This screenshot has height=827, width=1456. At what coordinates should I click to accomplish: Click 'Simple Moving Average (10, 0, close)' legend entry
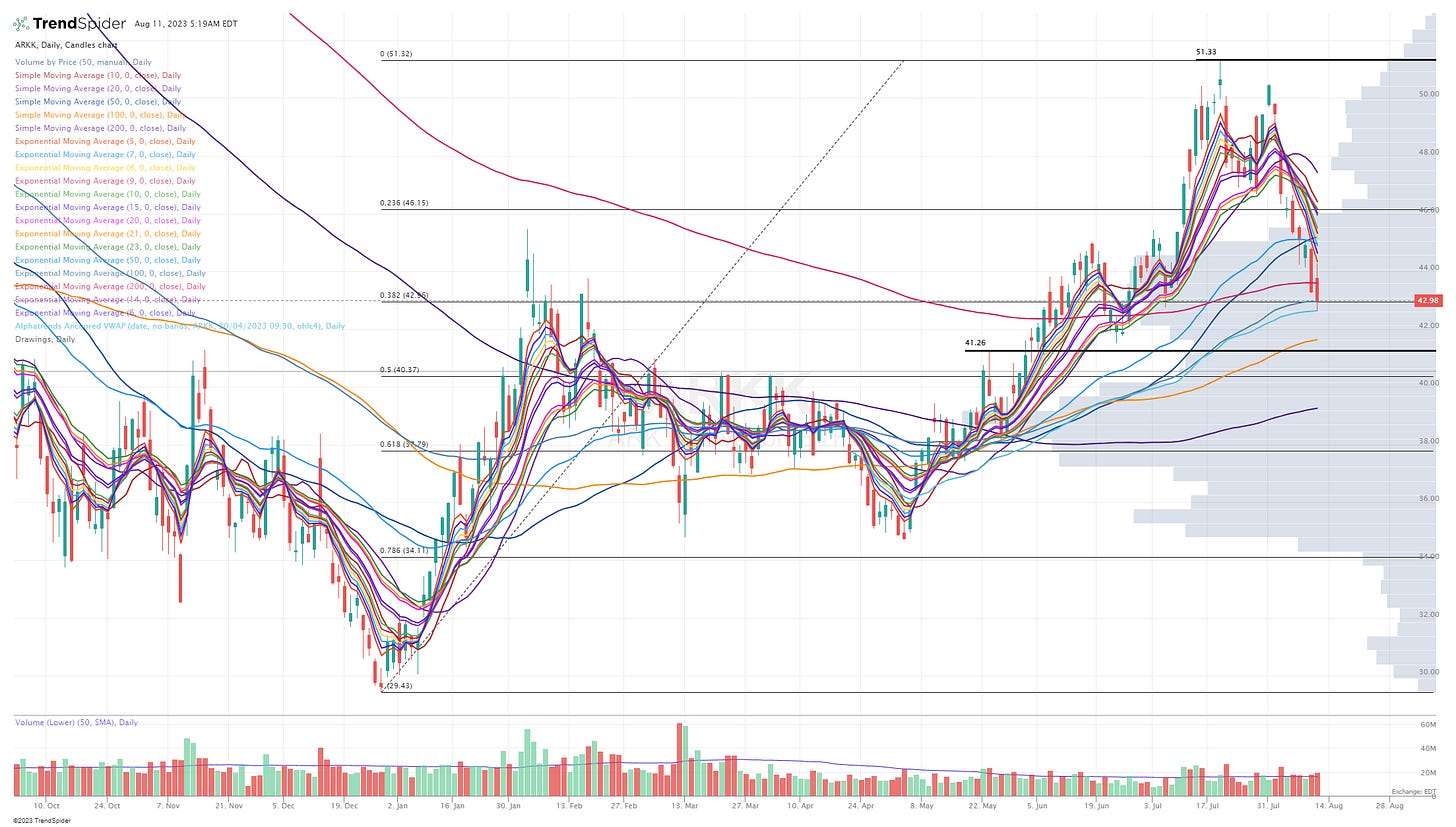[98, 75]
